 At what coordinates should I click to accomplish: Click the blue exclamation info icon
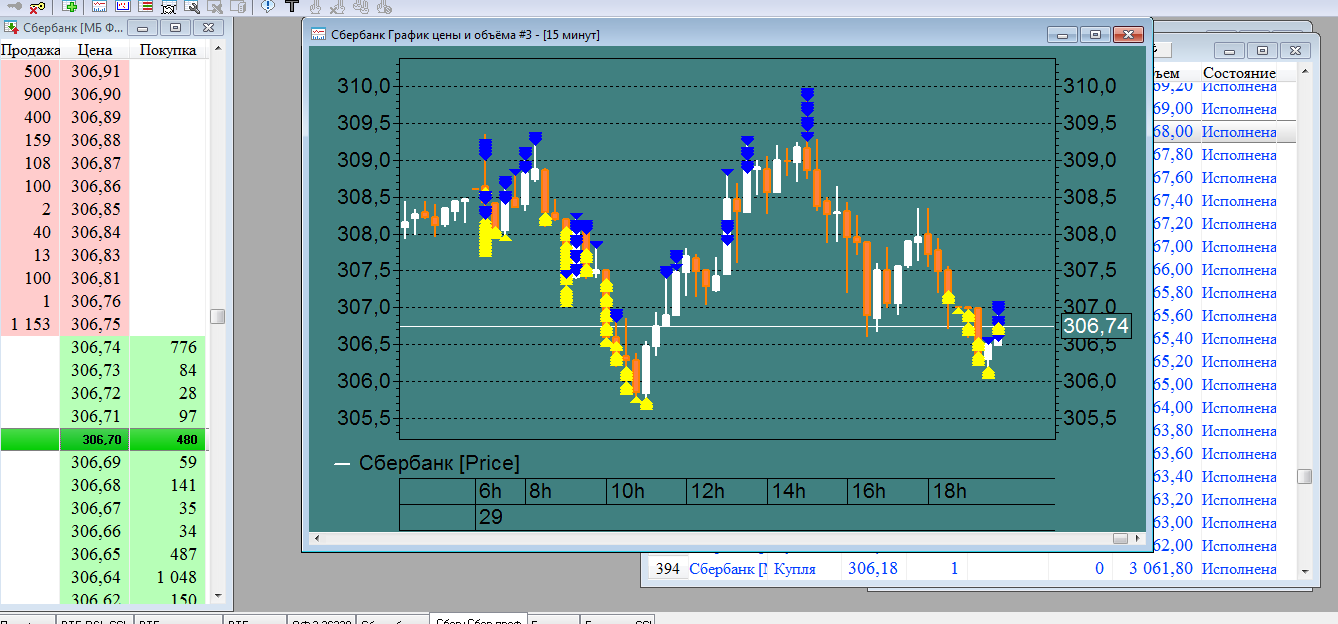coord(267,6)
